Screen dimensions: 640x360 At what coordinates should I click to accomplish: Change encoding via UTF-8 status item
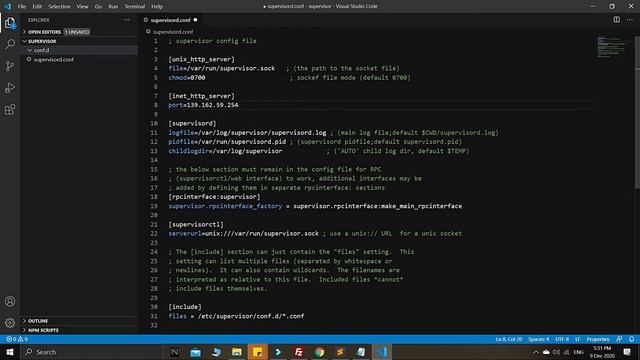562,339
